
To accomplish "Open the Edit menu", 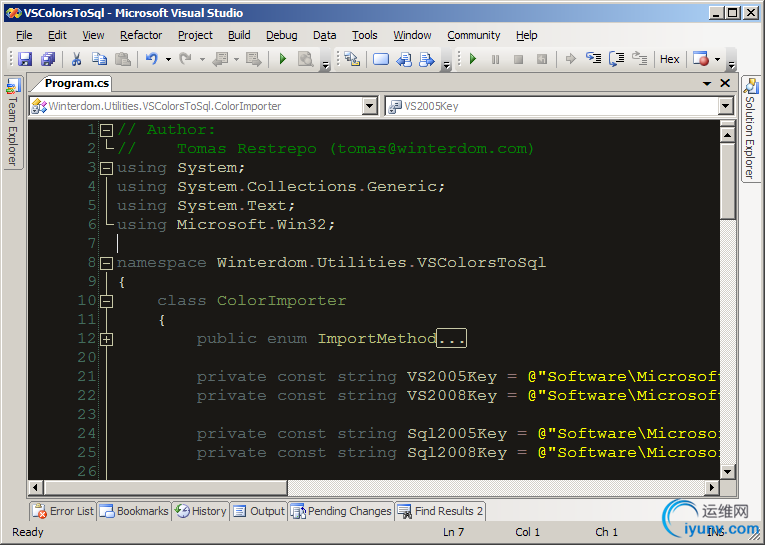I will (57, 35).
